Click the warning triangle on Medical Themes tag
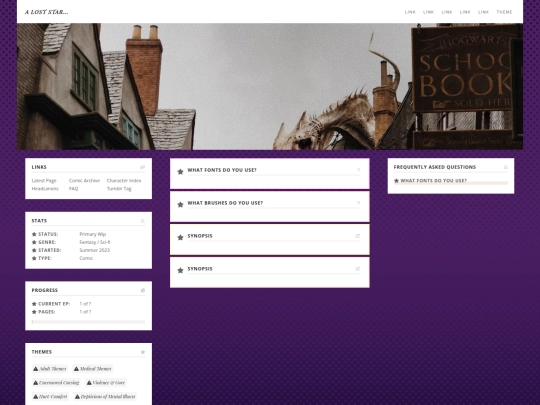This screenshot has width=540, height=405. click(x=76, y=369)
